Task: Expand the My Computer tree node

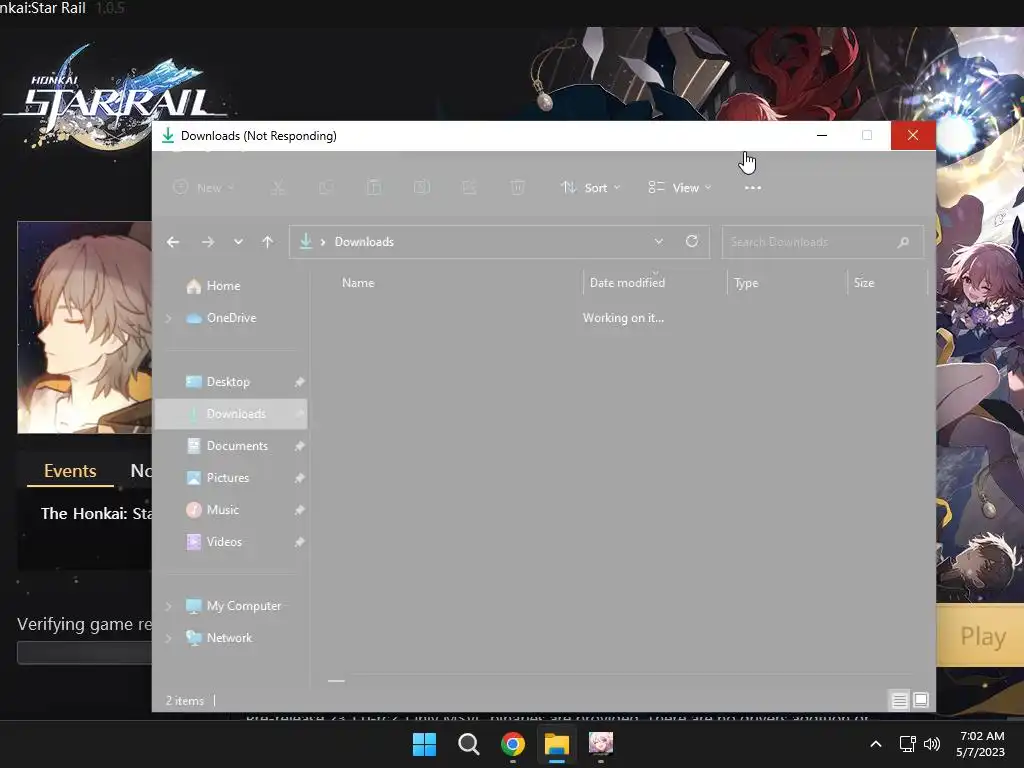Action: click(168, 607)
